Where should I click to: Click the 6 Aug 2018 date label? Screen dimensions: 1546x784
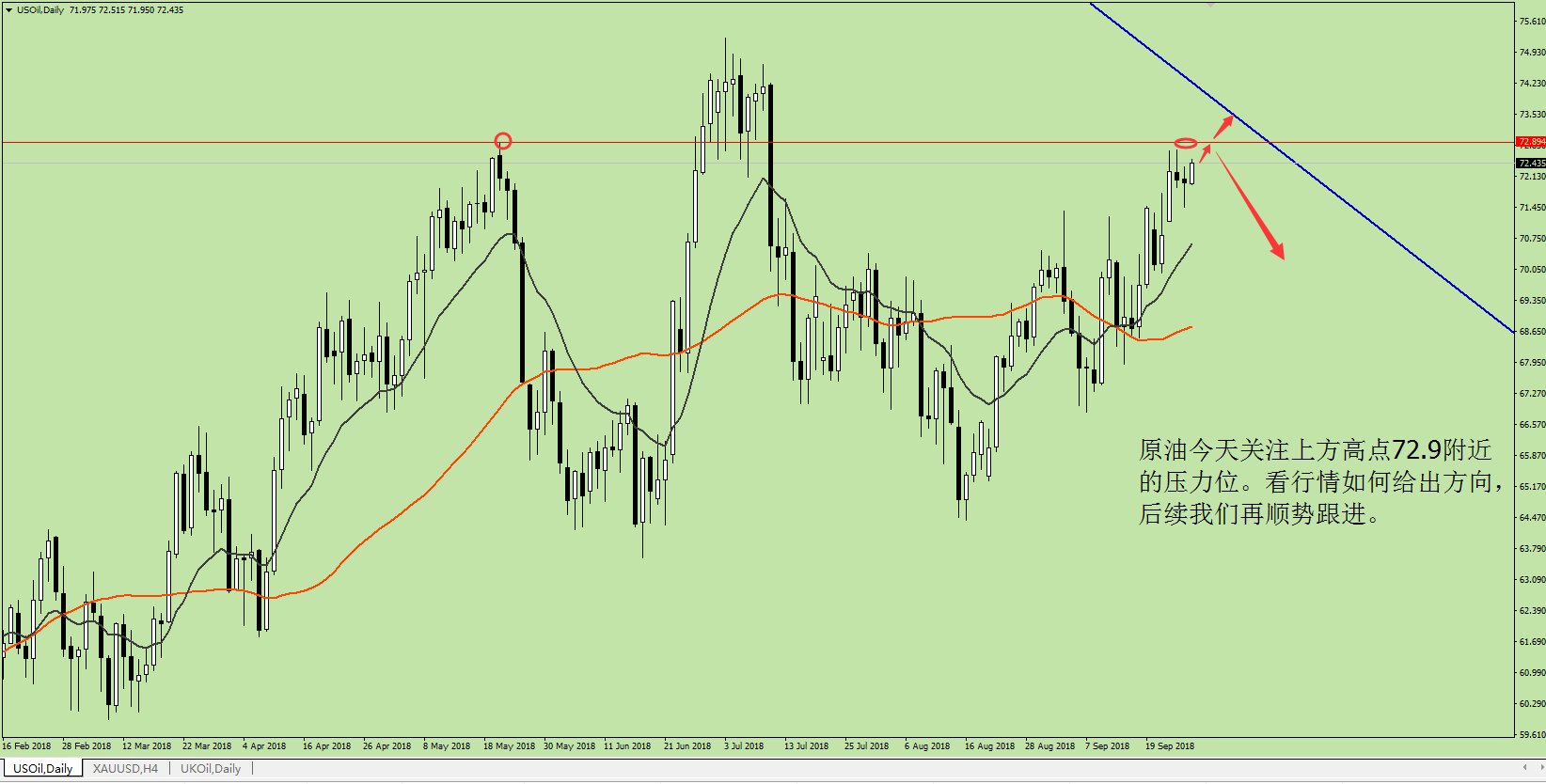pos(927,746)
